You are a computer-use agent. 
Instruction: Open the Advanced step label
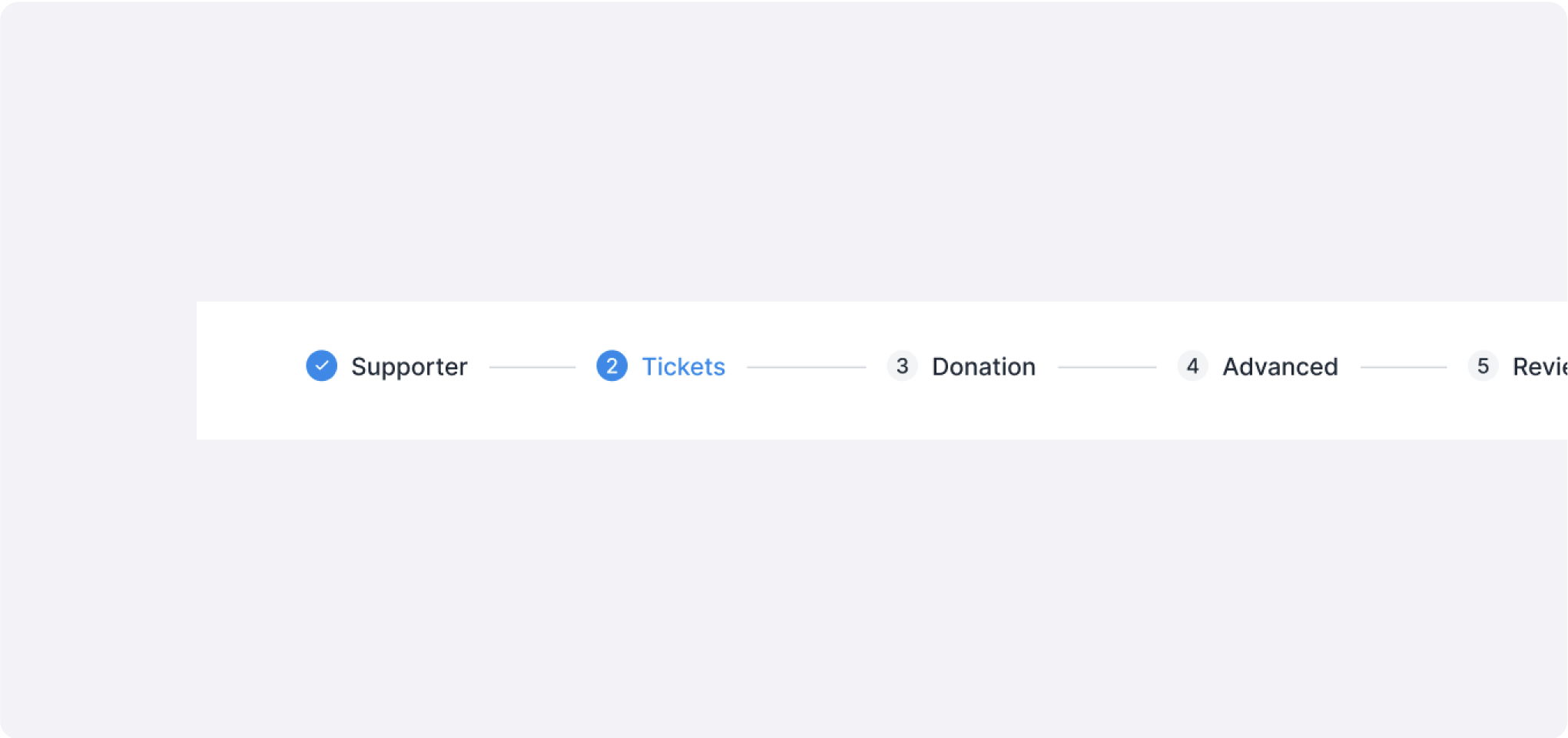(1280, 367)
